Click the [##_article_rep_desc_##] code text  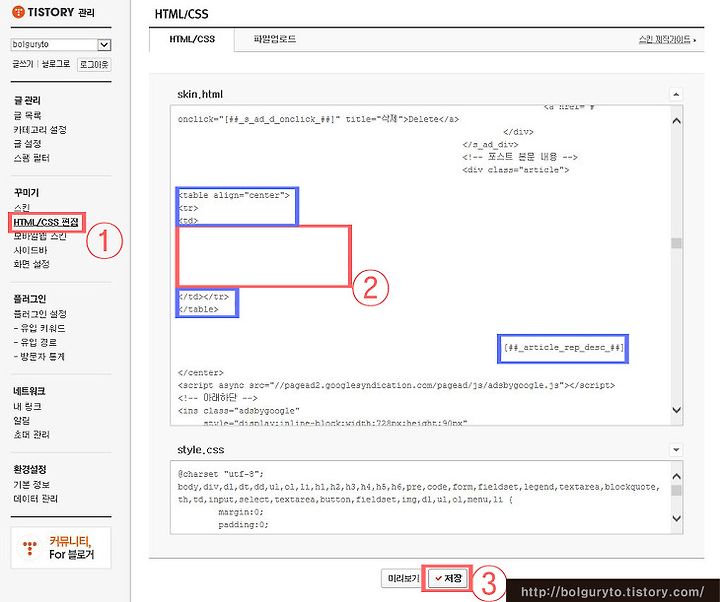coord(563,348)
